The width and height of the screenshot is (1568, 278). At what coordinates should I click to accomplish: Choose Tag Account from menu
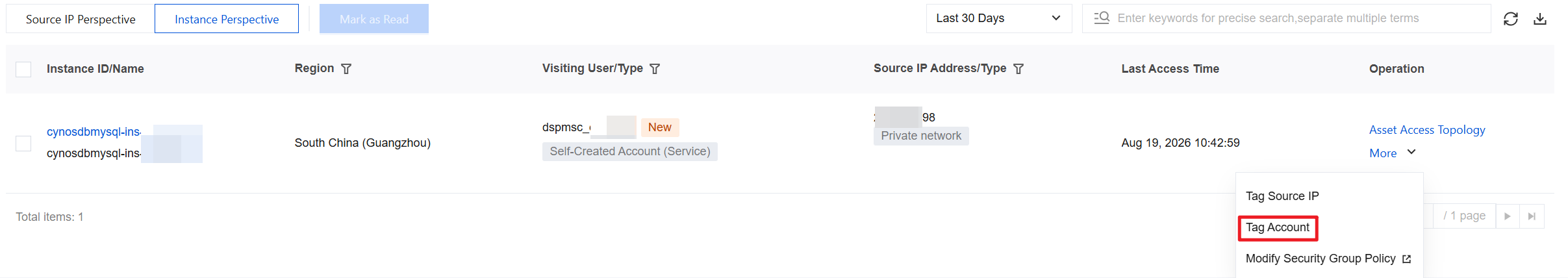[1278, 227]
